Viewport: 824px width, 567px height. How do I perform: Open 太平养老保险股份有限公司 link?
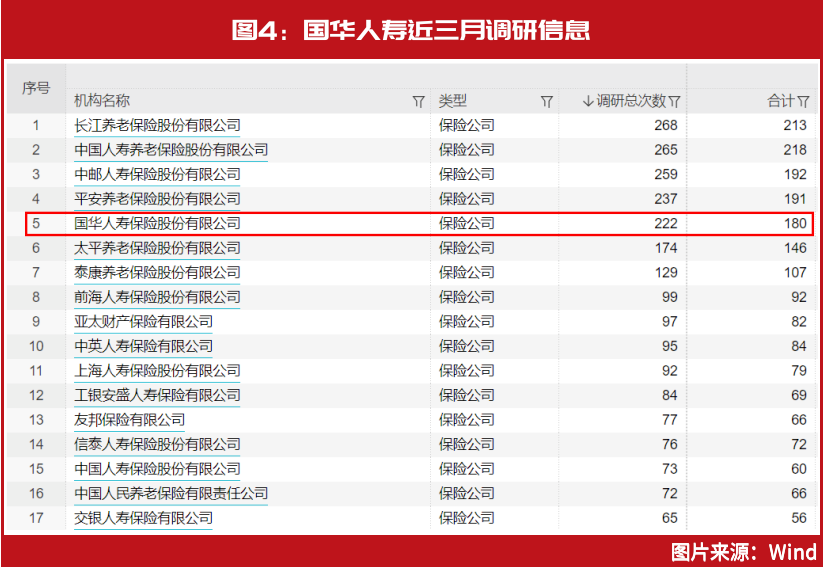pos(157,248)
